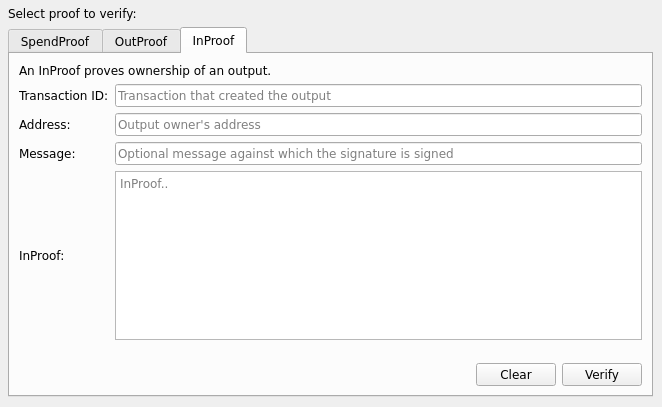Place cursor in "Output owner's address" box
662x407 pixels.
tap(189, 125)
